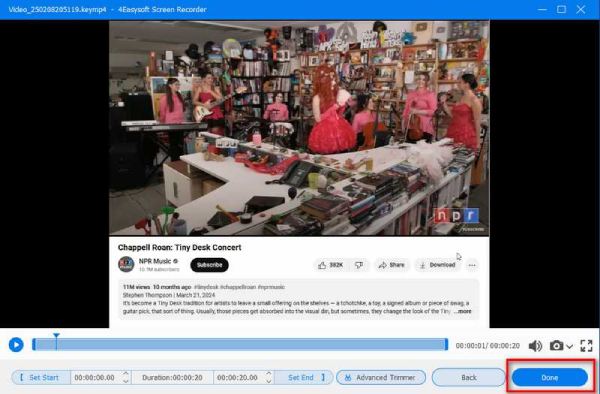Viewport: 600px width, 394px height.
Task: Enter fullscreen preview mode
Action: [x=586, y=345]
